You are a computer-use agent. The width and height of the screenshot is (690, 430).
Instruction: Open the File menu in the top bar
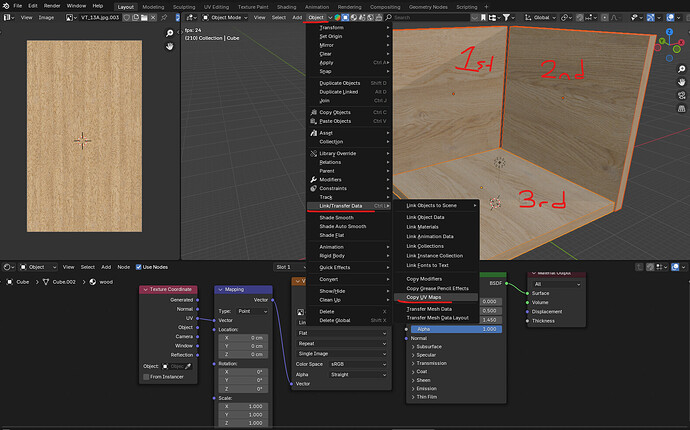click(18, 6)
